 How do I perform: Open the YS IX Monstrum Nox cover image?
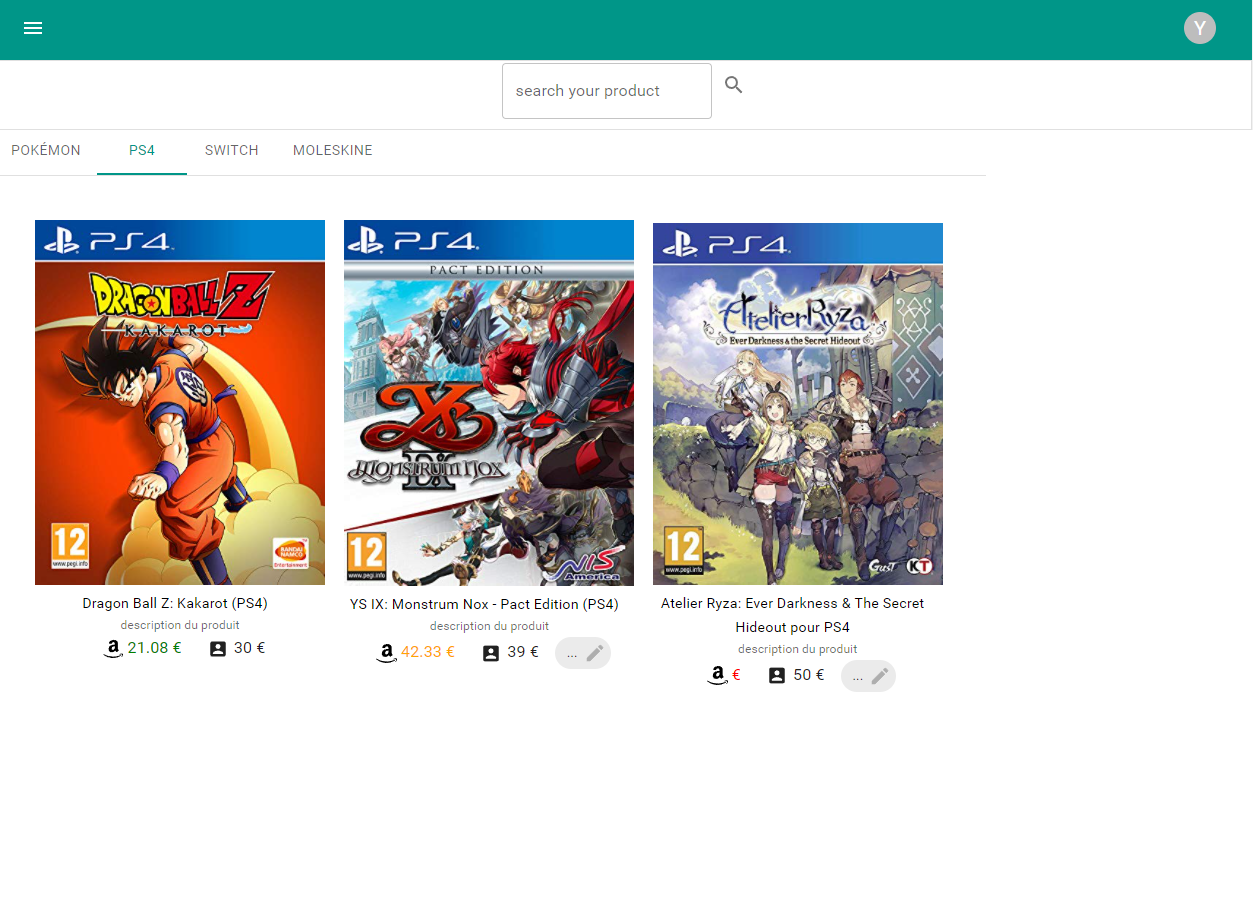coord(489,402)
